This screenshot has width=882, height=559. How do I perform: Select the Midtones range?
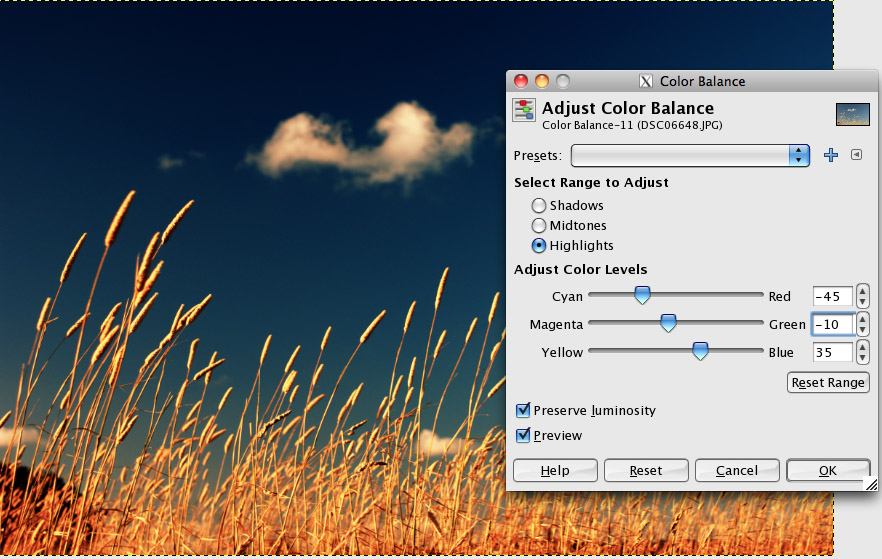click(539, 226)
